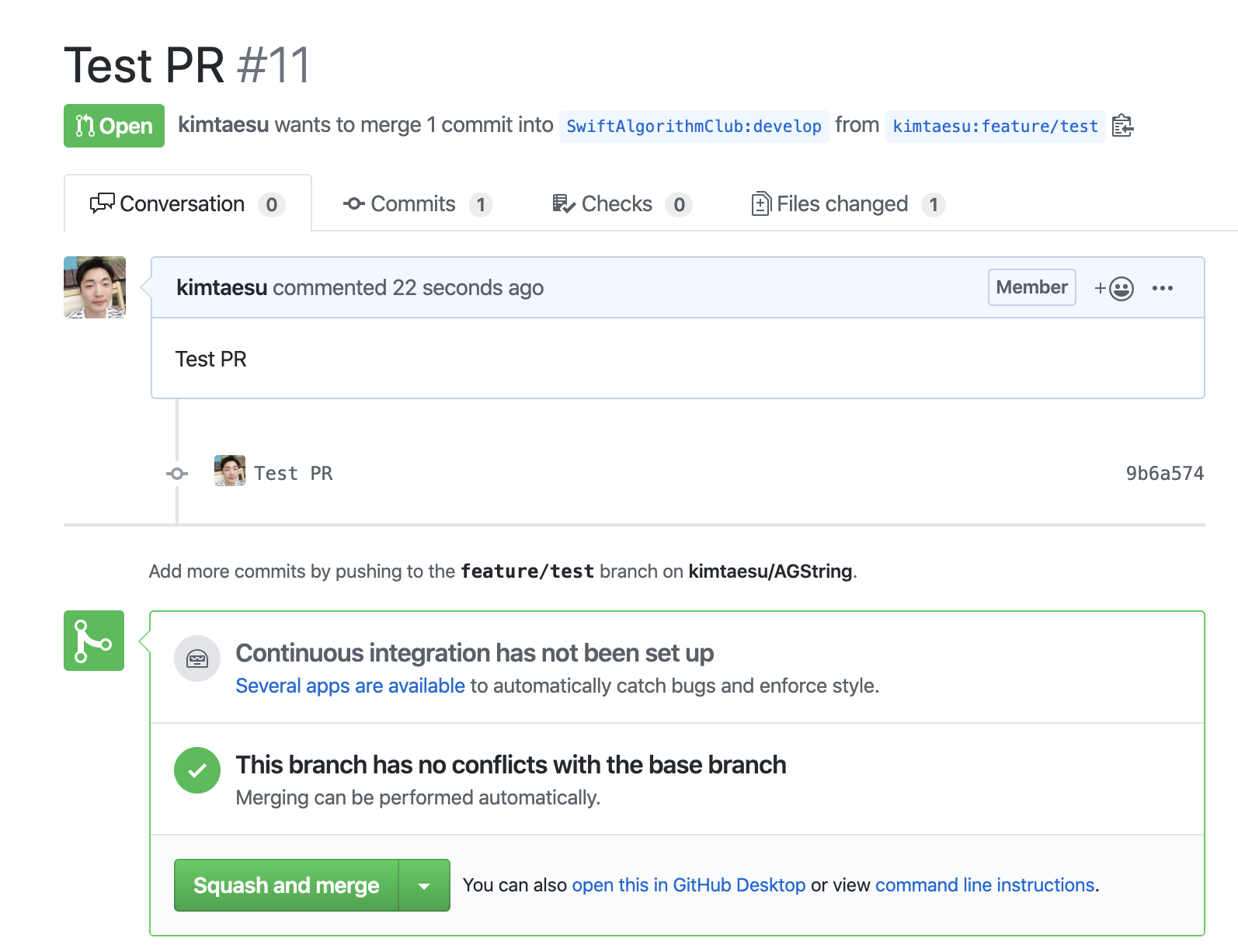
Task: Click the small avatar beside Test PR commit
Action: [230, 471]
